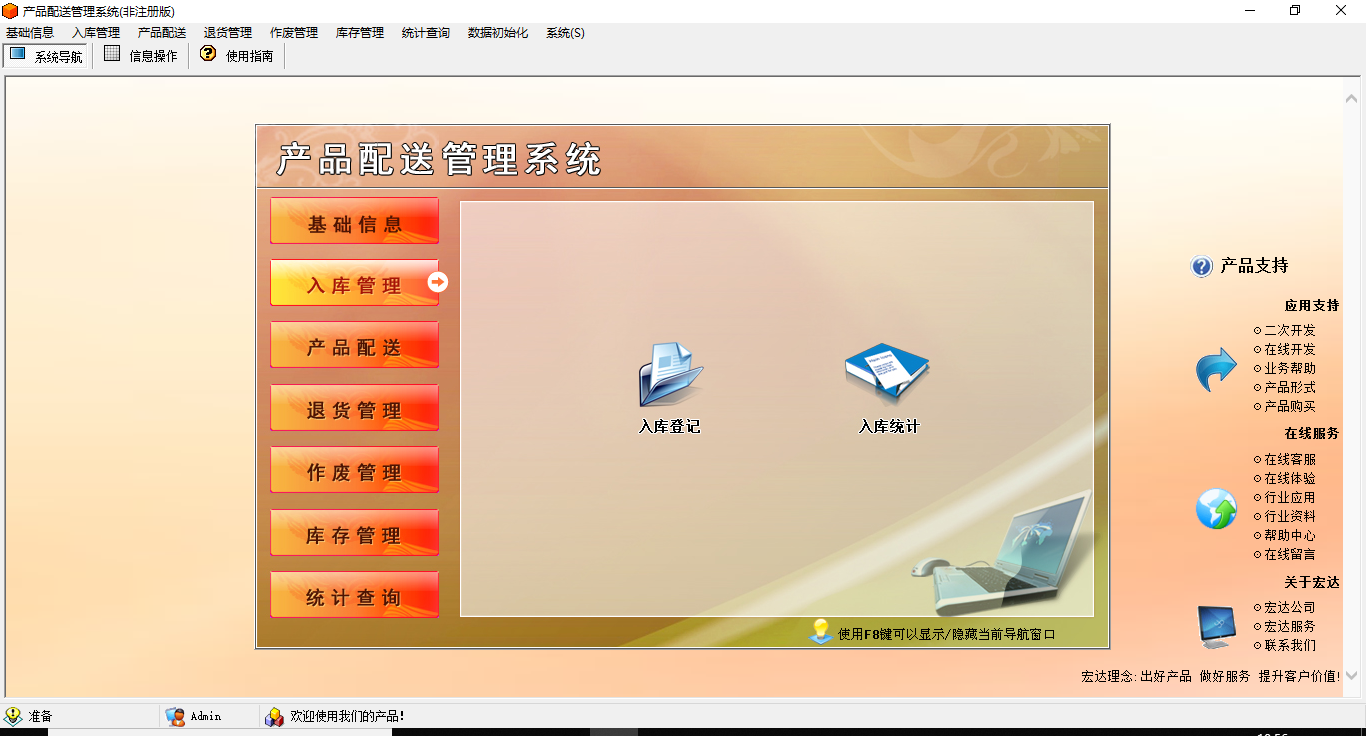Click the blue arrow 应用支持 icon

[x=1216, y=369]
